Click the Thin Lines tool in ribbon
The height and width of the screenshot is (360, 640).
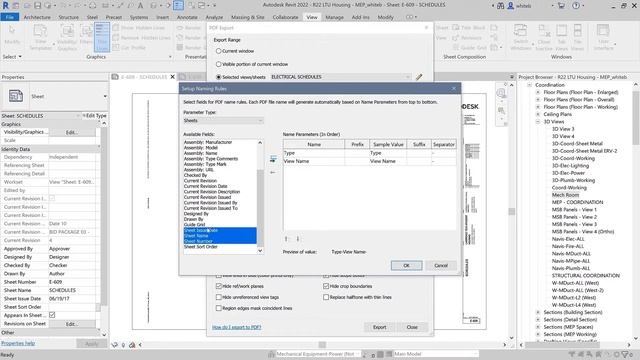click(102, 37)
